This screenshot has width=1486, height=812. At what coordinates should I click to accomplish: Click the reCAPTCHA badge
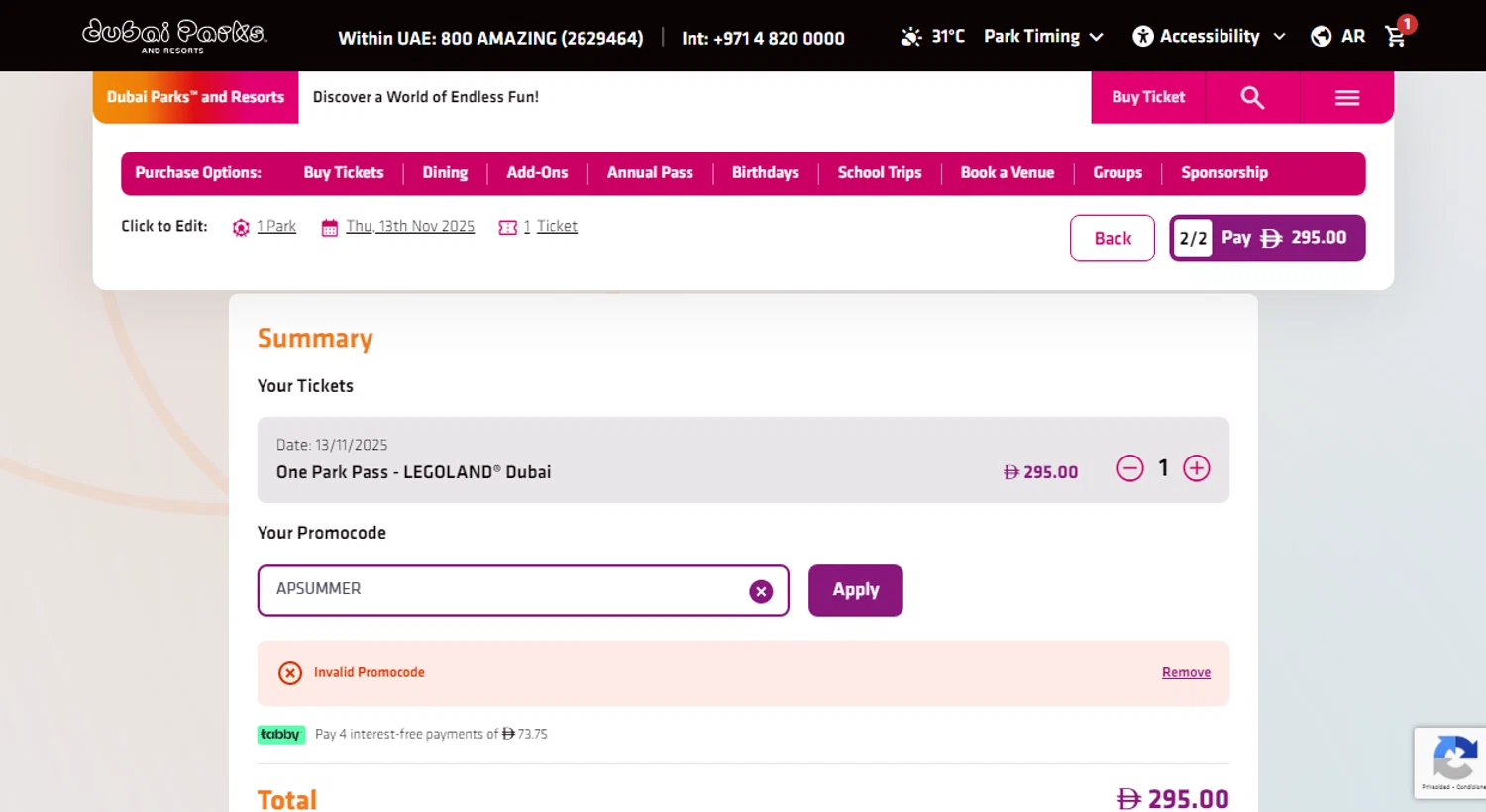coord(1452,761)
